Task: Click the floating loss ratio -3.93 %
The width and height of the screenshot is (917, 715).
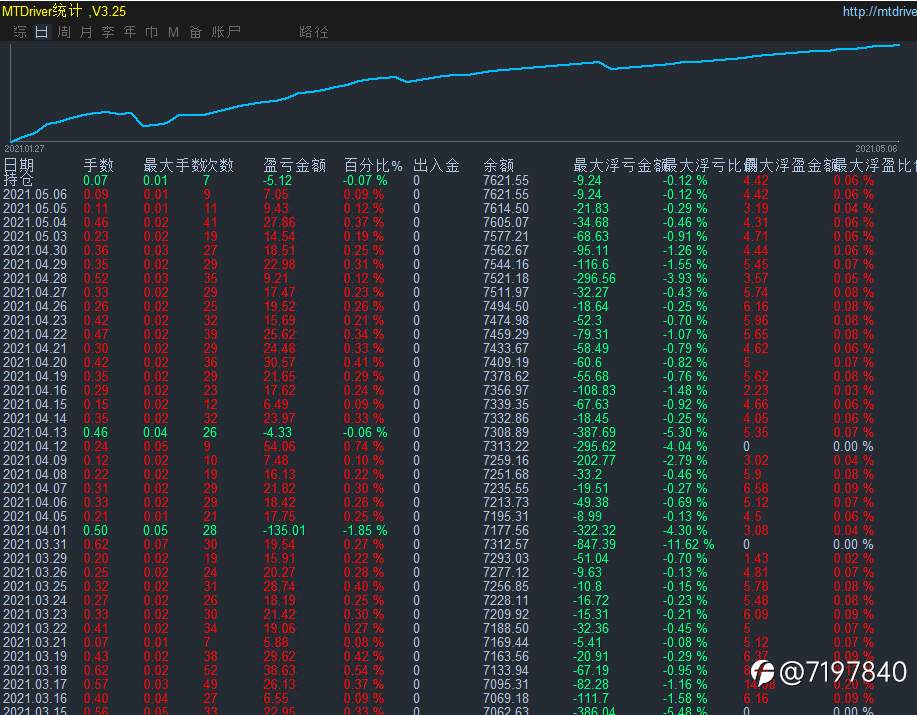Action: 685,278
